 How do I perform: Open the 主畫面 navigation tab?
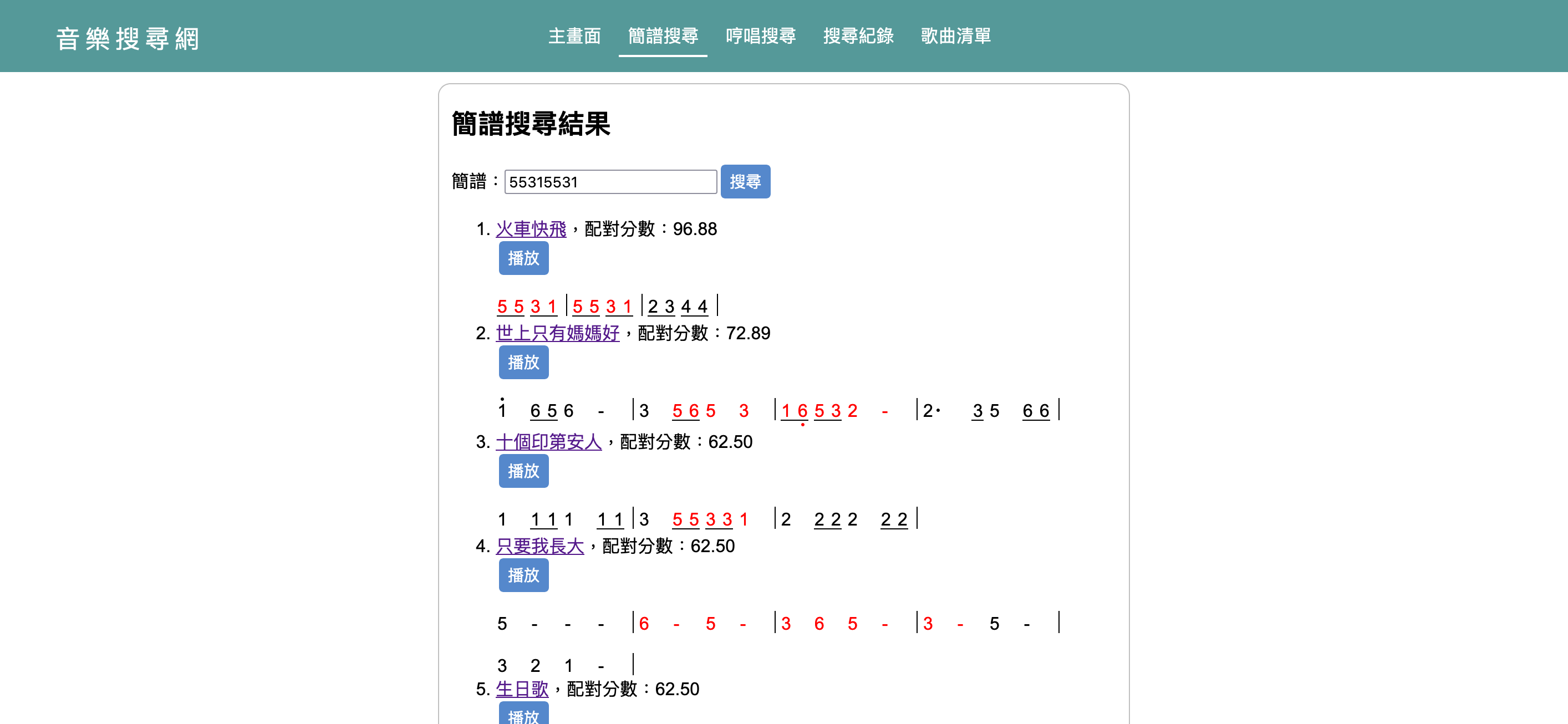574,36
